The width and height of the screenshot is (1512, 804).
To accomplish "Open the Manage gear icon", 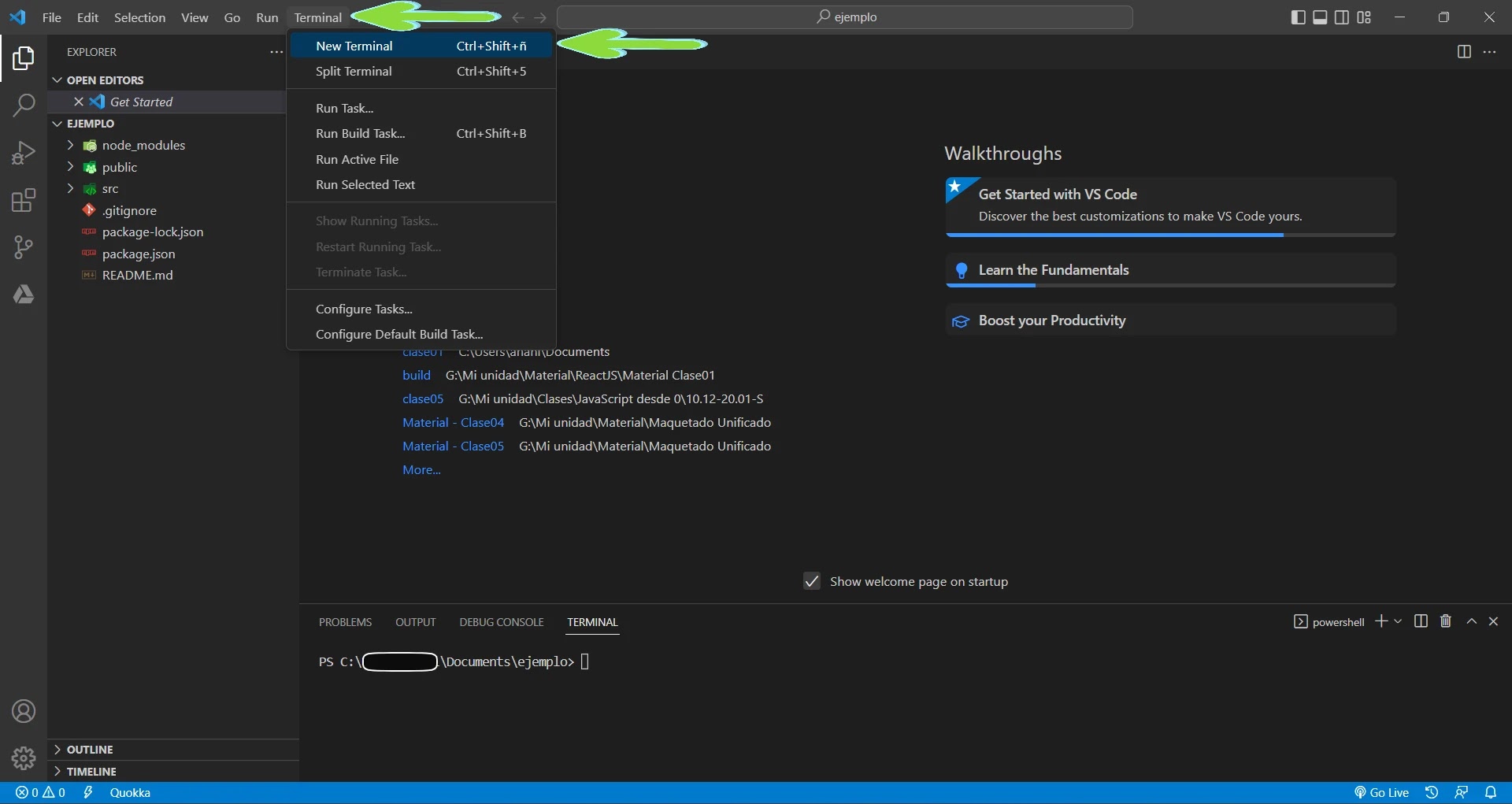I will [x=24, y=758].
